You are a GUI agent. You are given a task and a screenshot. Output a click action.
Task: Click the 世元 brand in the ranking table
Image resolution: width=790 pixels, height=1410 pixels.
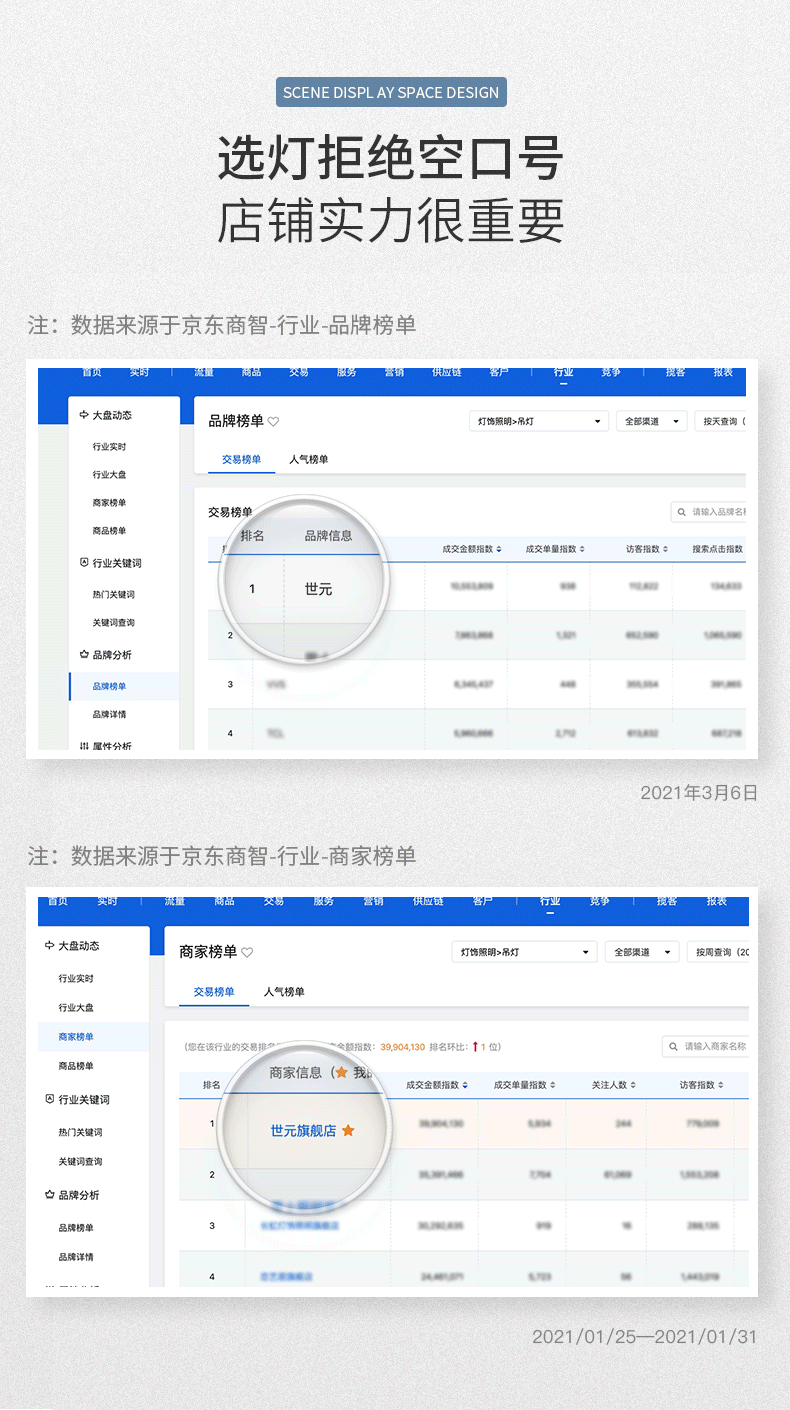coord(318,589)
